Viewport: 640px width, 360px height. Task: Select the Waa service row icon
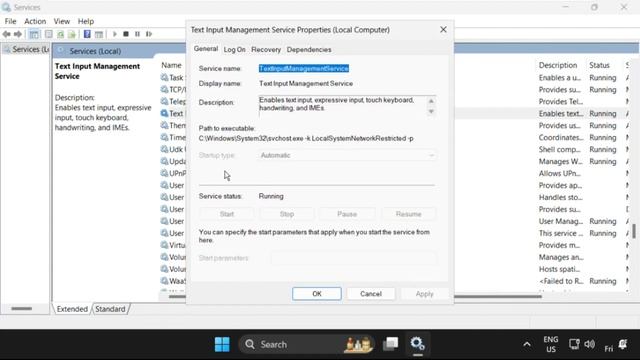pyautogui.click(x=164, y=281)
